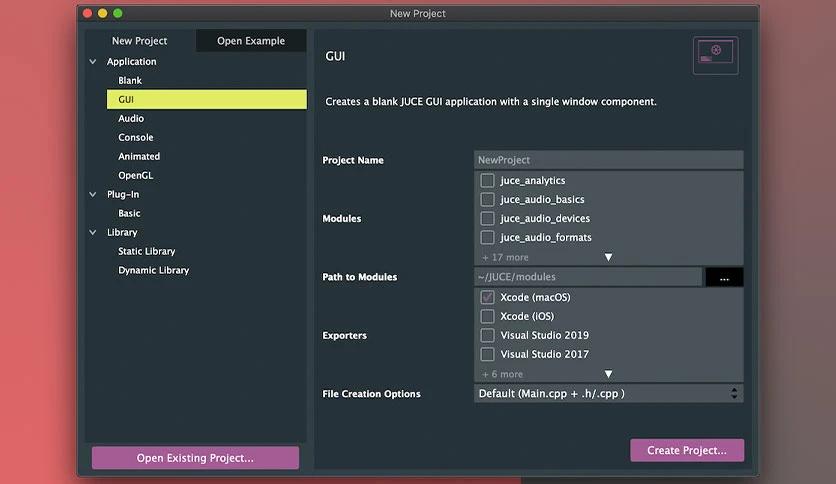
Task: Collapse the Plug-In tree section
Action: (93, 195)
